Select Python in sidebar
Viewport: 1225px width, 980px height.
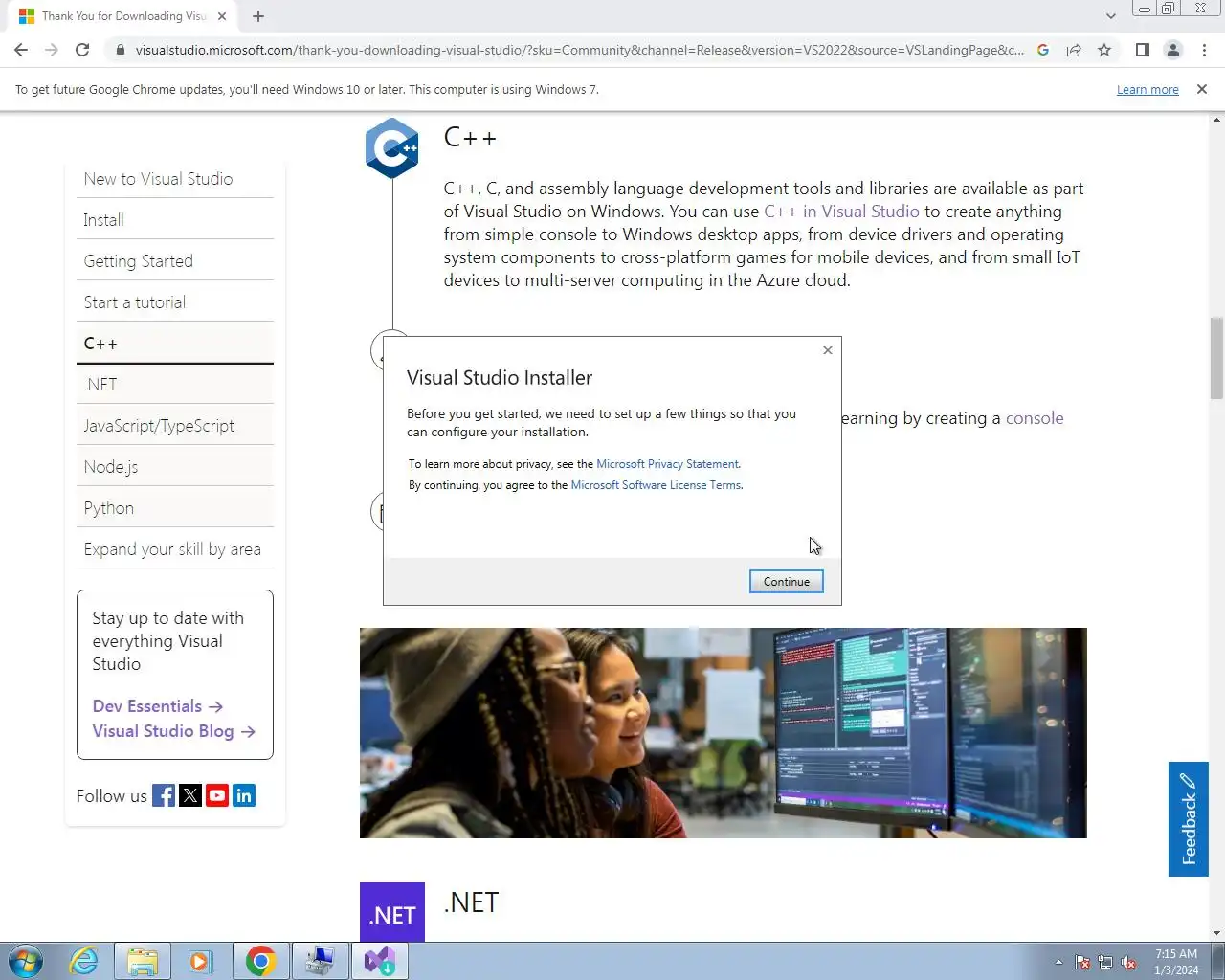(175, 508)
